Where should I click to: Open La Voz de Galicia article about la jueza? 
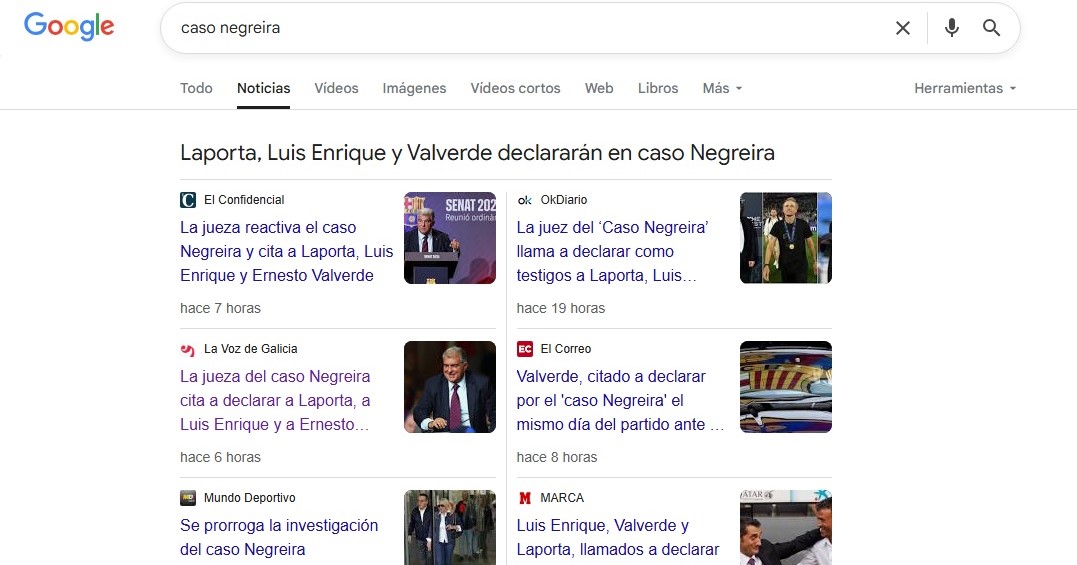275,400
